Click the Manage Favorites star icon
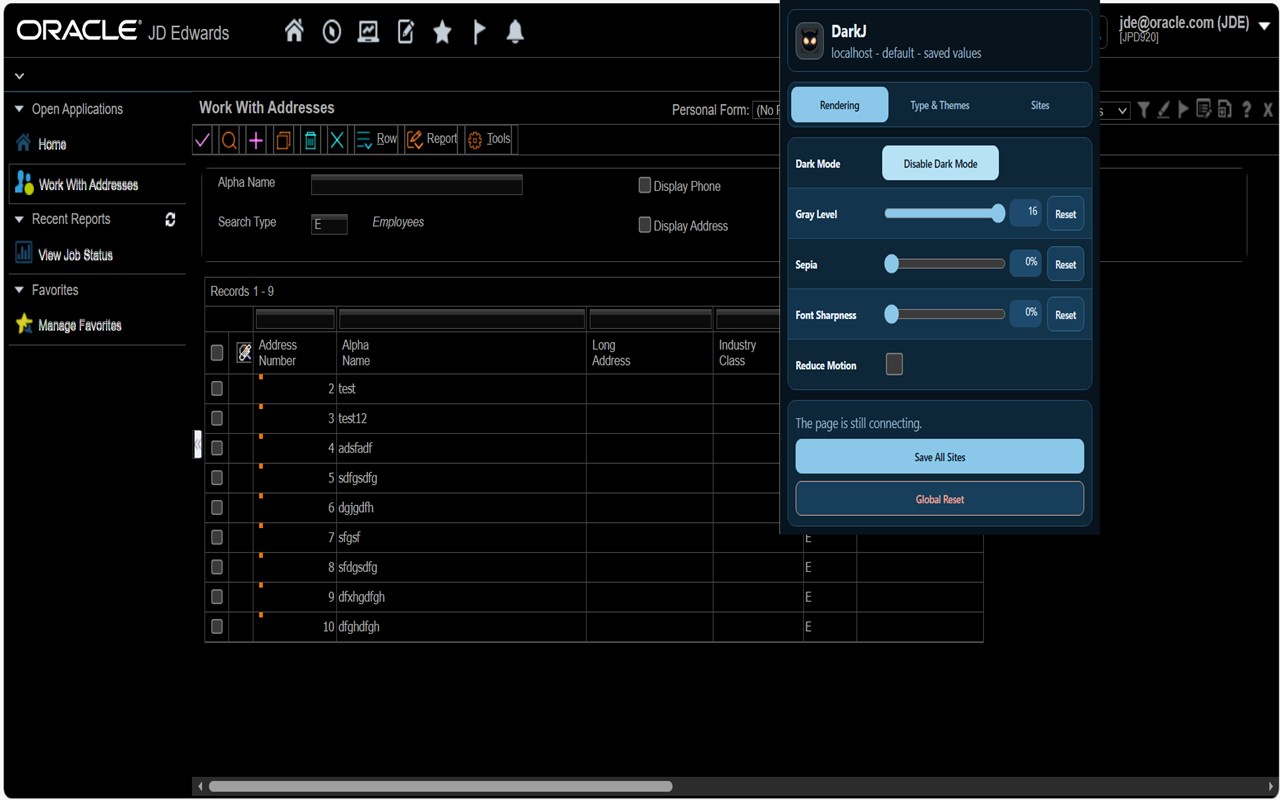The width and height of the screenshot is (1280, 800). pos(24,324)
